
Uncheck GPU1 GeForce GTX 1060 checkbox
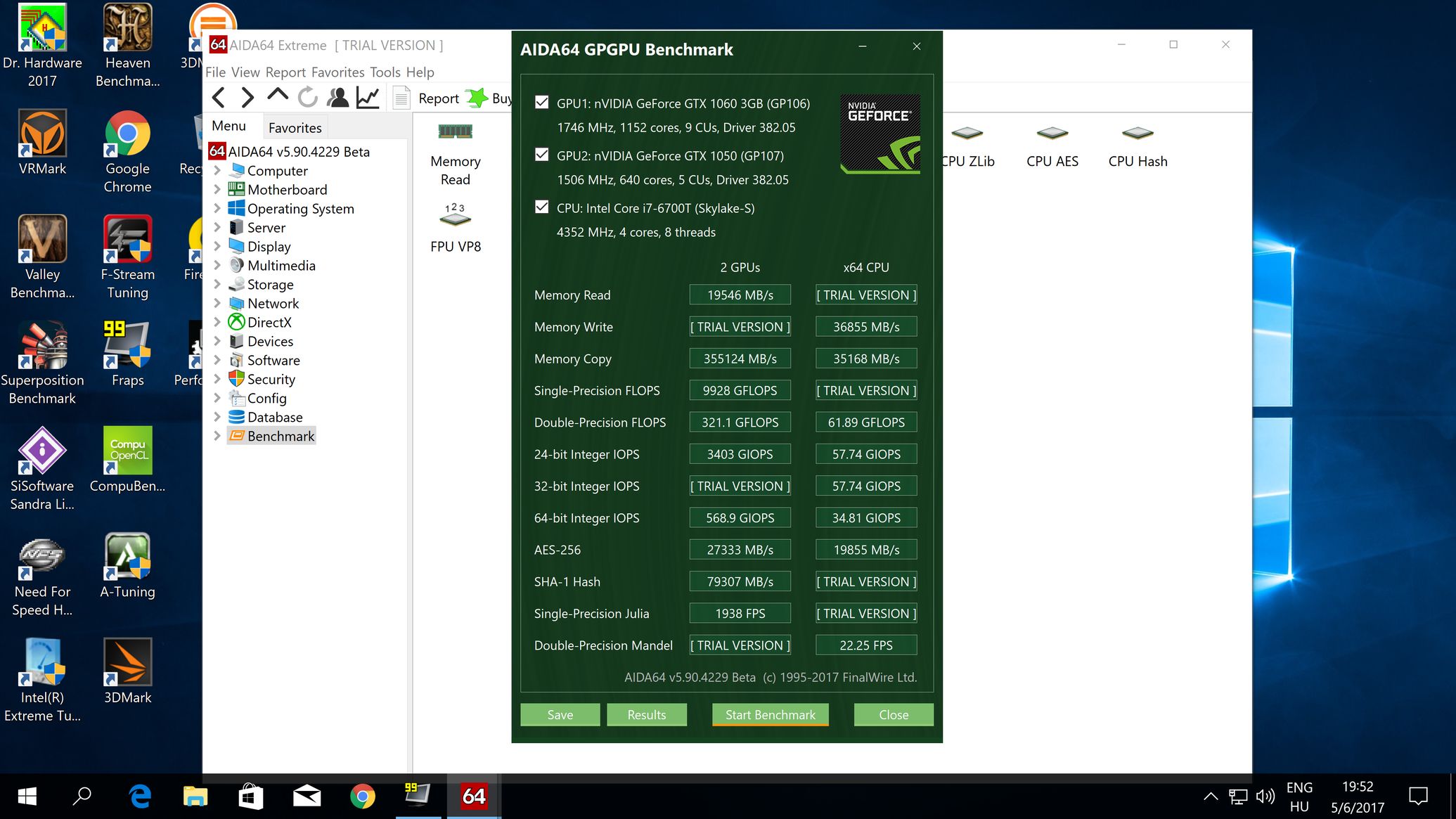[x=541, y=103]
